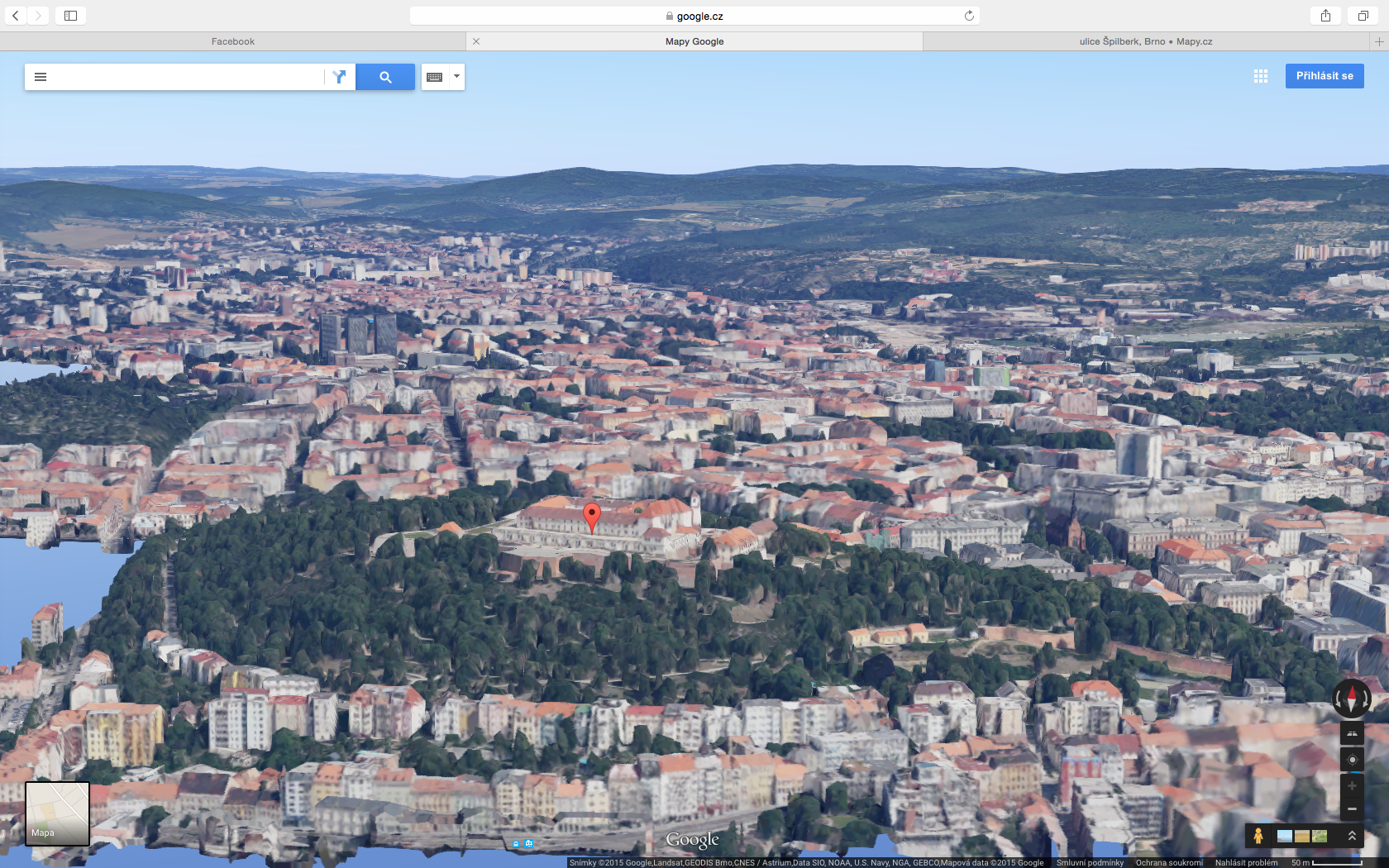Click the Google logo on the map

[x=693, y=840]
